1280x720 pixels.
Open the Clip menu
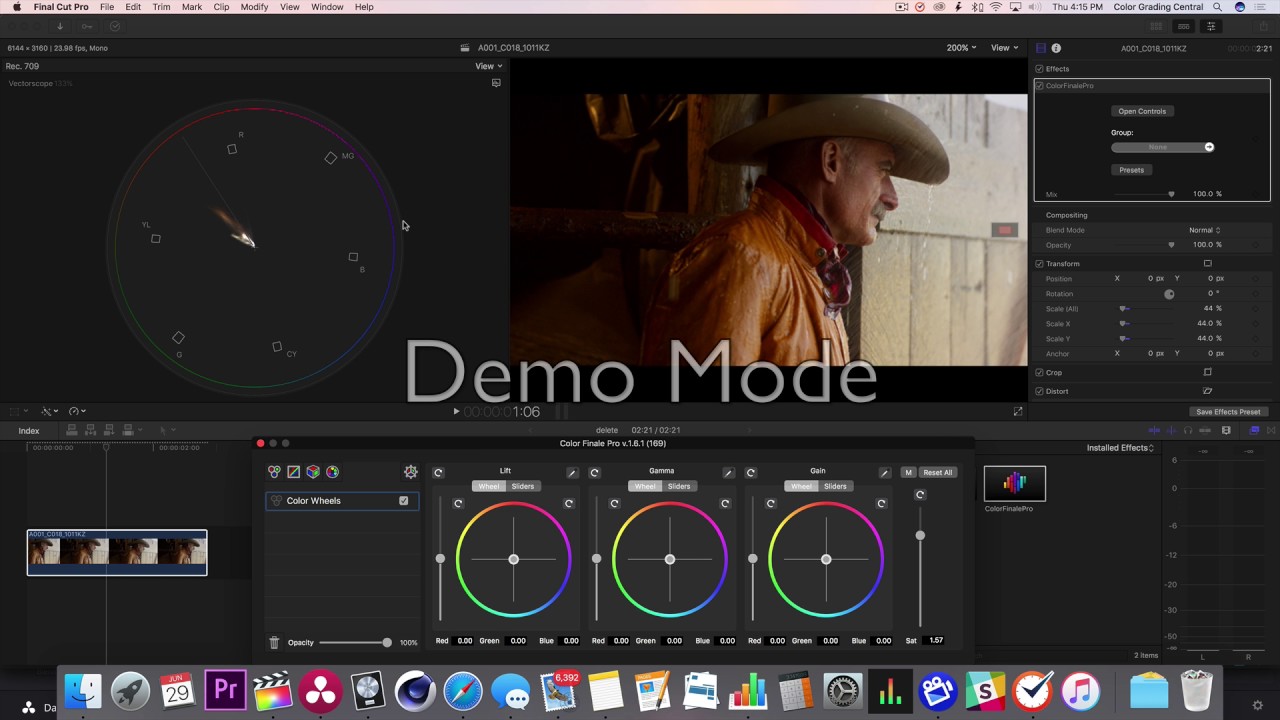pyautogui.click(x=221, y=7)
